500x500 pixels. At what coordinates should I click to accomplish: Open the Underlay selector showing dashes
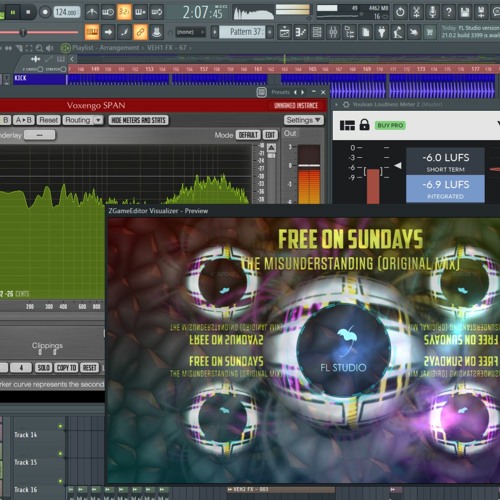40,135
